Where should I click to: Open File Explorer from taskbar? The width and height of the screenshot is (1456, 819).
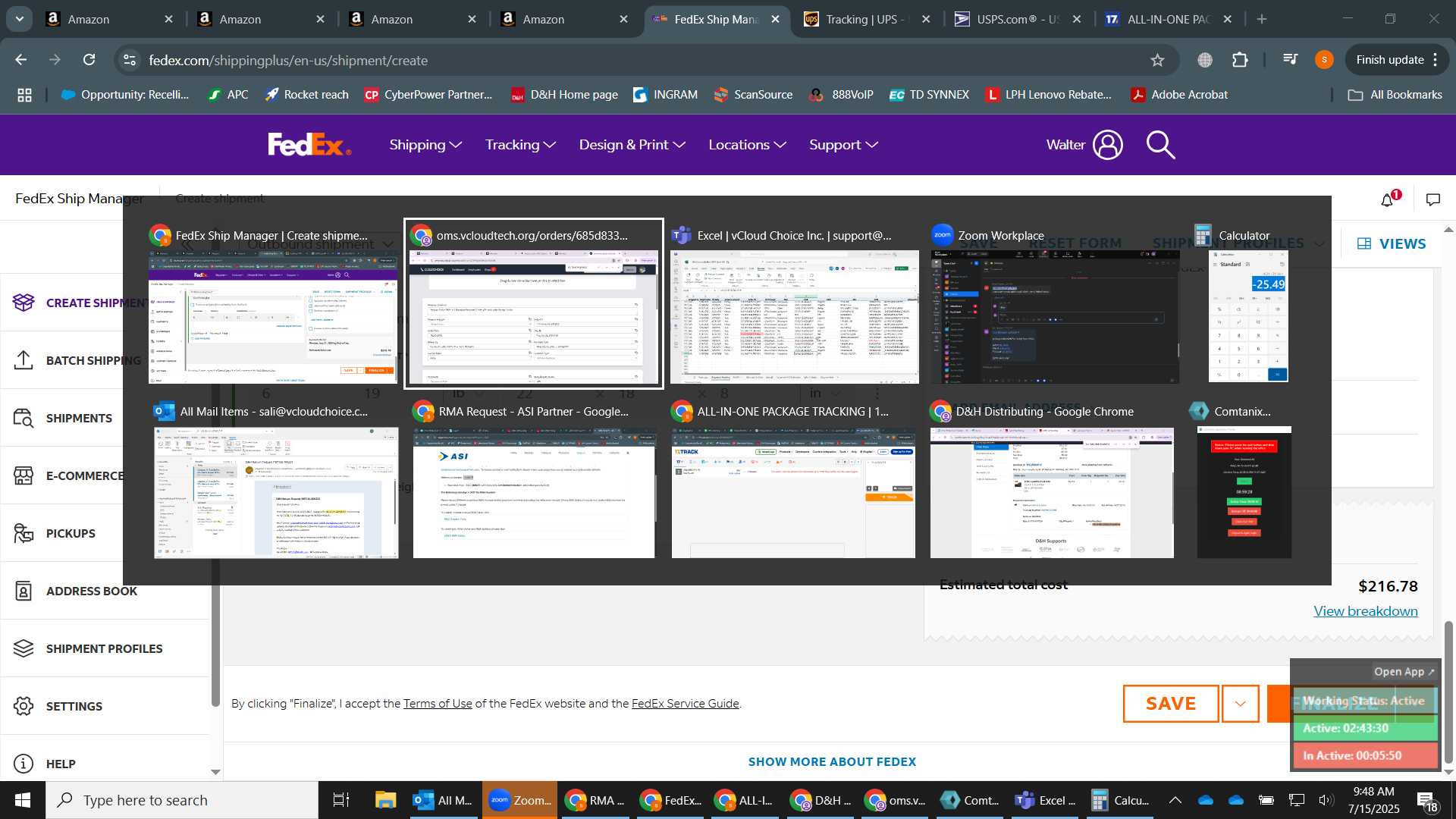(385, 800)
